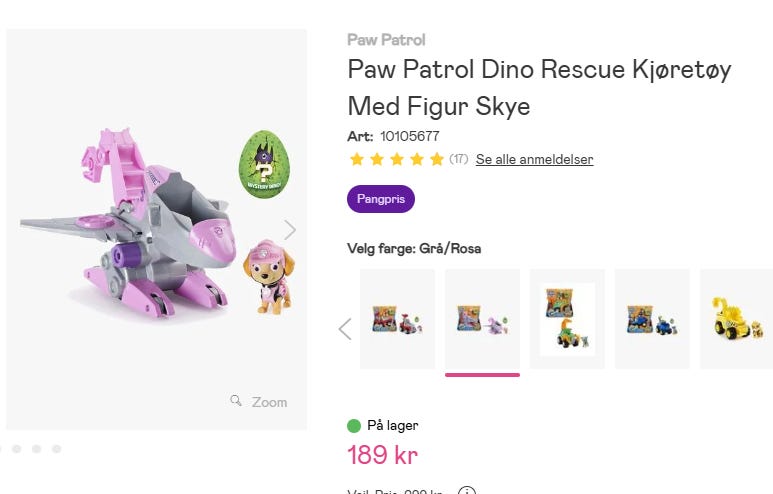Click the Zoom magnifier icon

(236, 401)
